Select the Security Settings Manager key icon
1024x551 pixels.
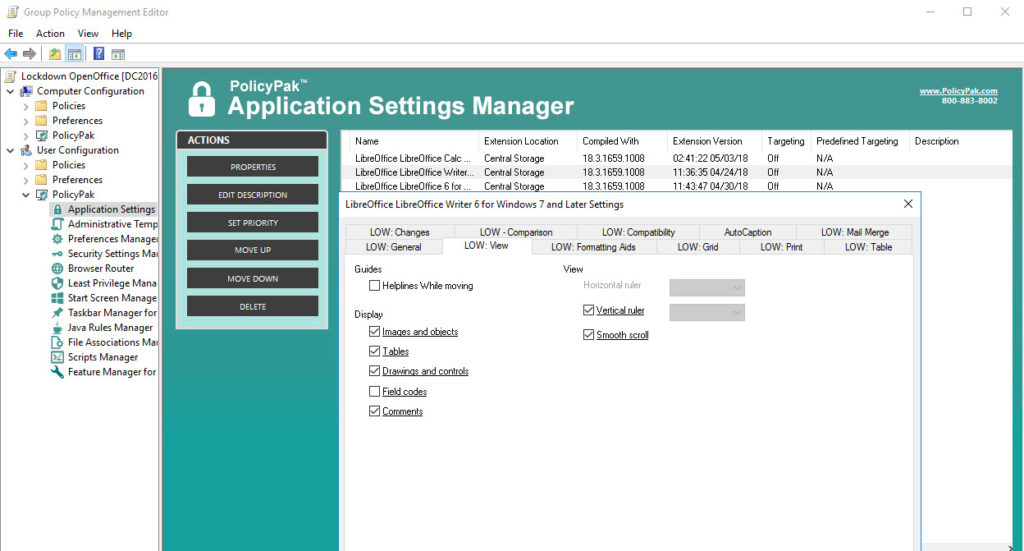pyautogui.click(x=57, y=254)
